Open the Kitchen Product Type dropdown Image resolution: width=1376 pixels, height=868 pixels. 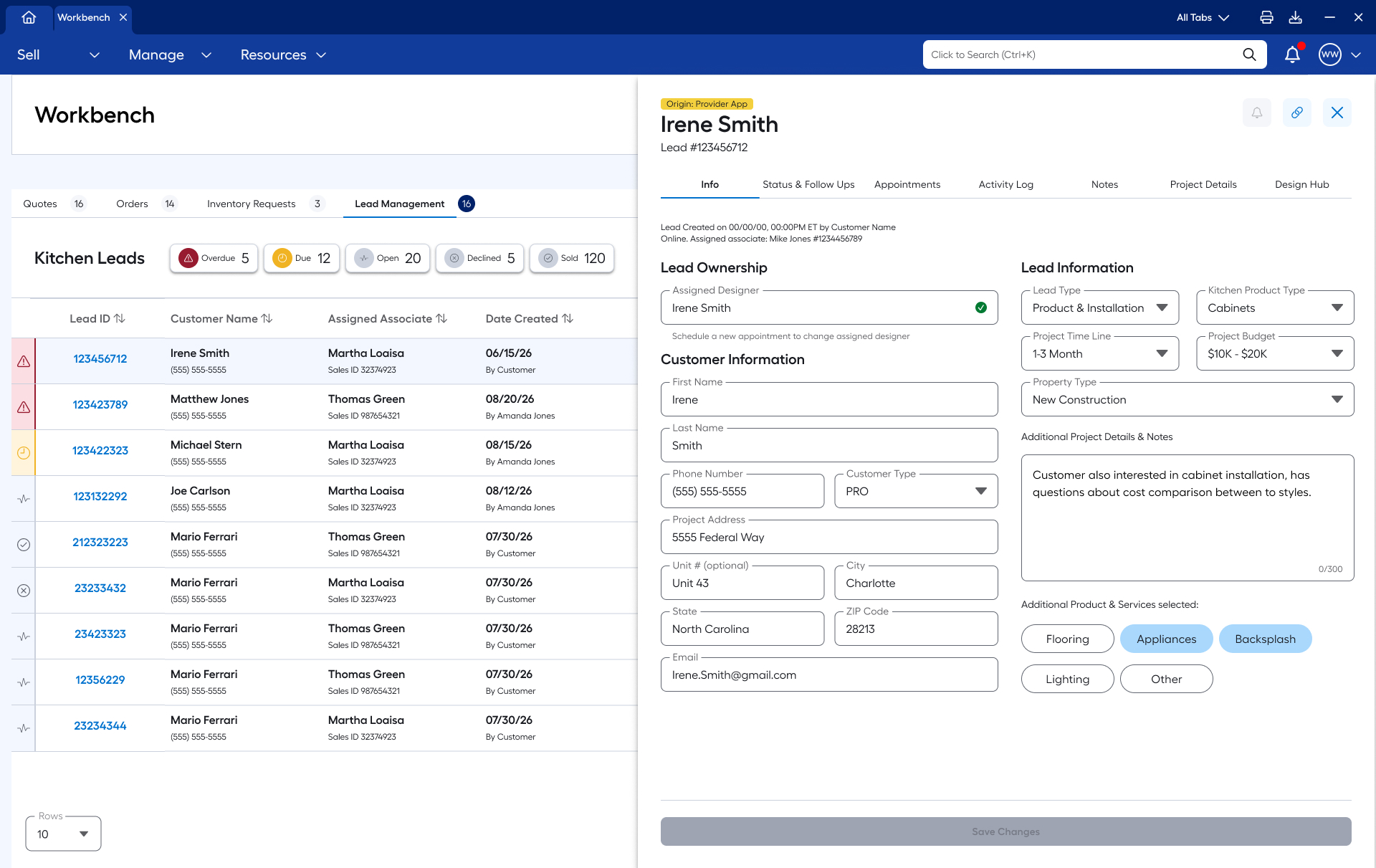[1275, 307]
